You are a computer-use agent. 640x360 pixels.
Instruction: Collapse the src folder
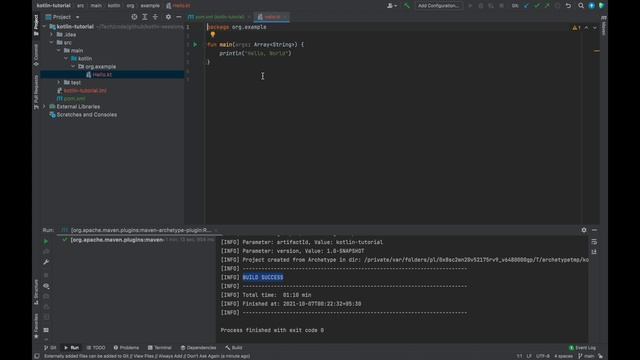pos(51,42)
